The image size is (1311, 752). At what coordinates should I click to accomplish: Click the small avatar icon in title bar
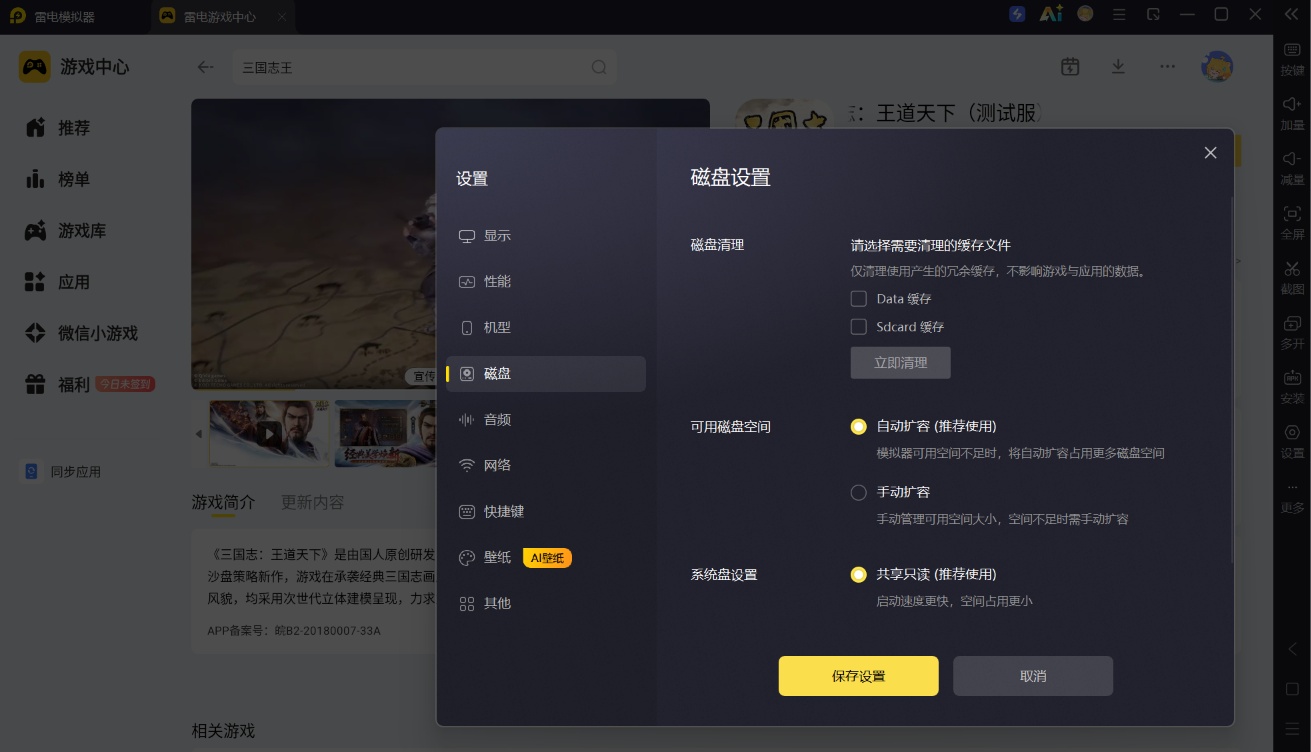coord(1085,14)
